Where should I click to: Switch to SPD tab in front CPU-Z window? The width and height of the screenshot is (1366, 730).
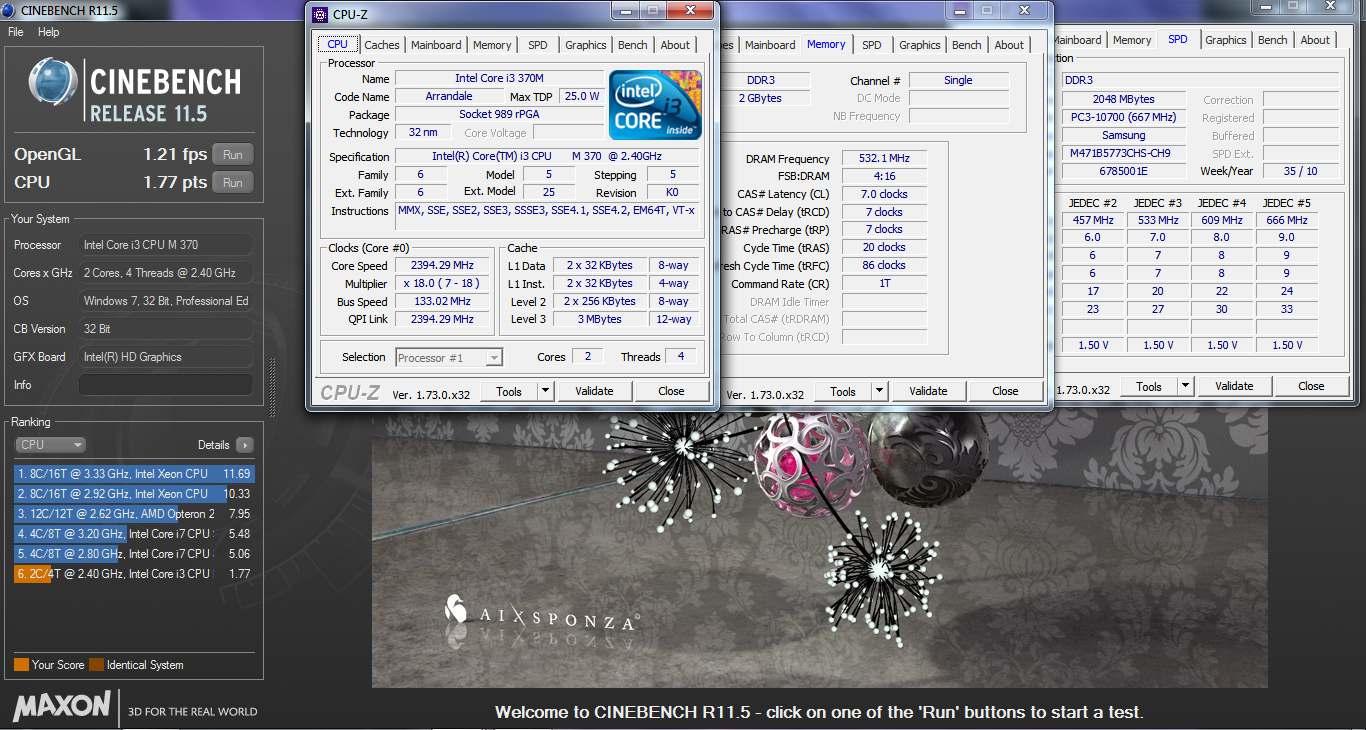click(x=538, y=45)
